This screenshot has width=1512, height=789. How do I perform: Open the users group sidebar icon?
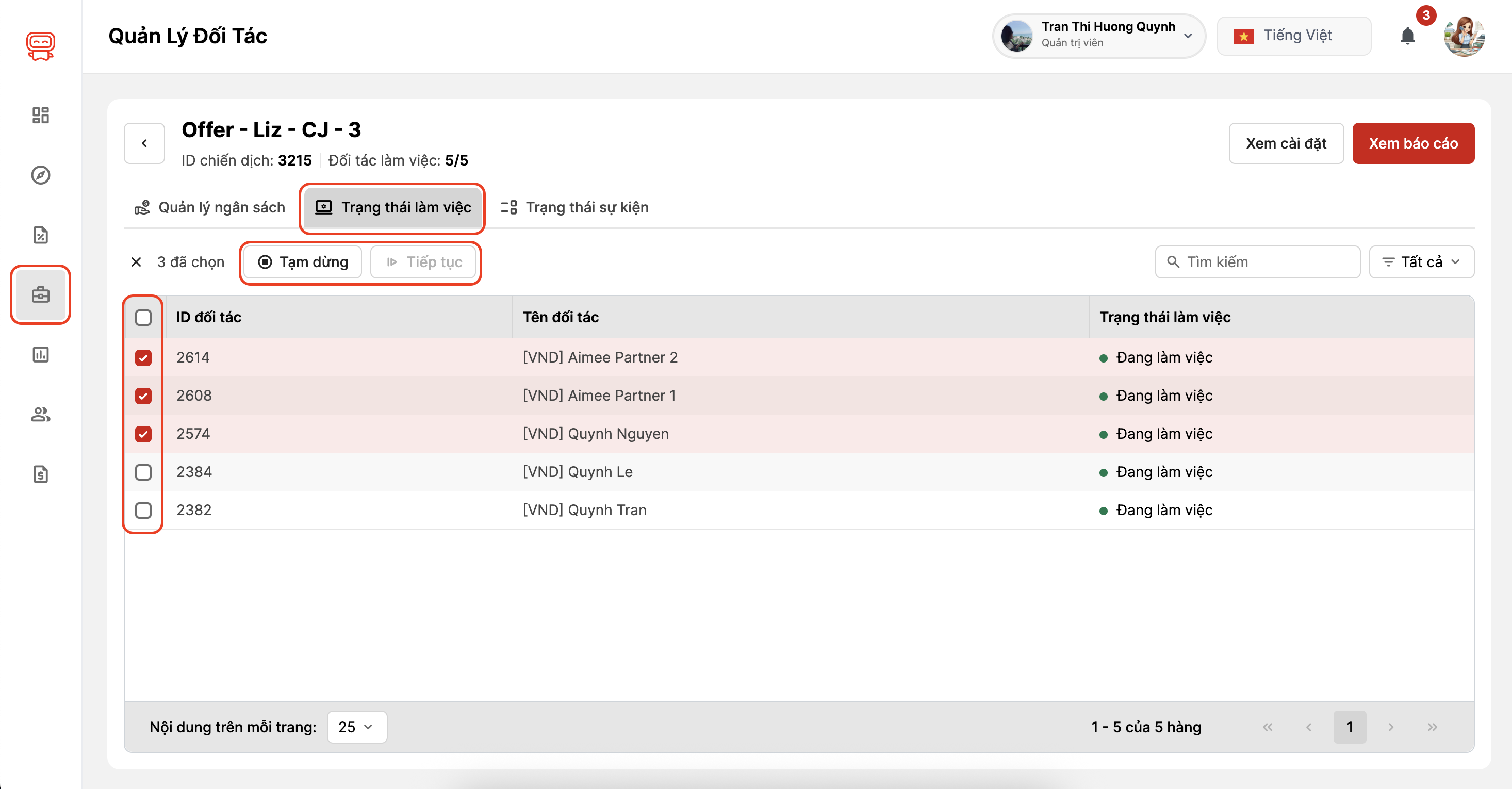point(41,415)
